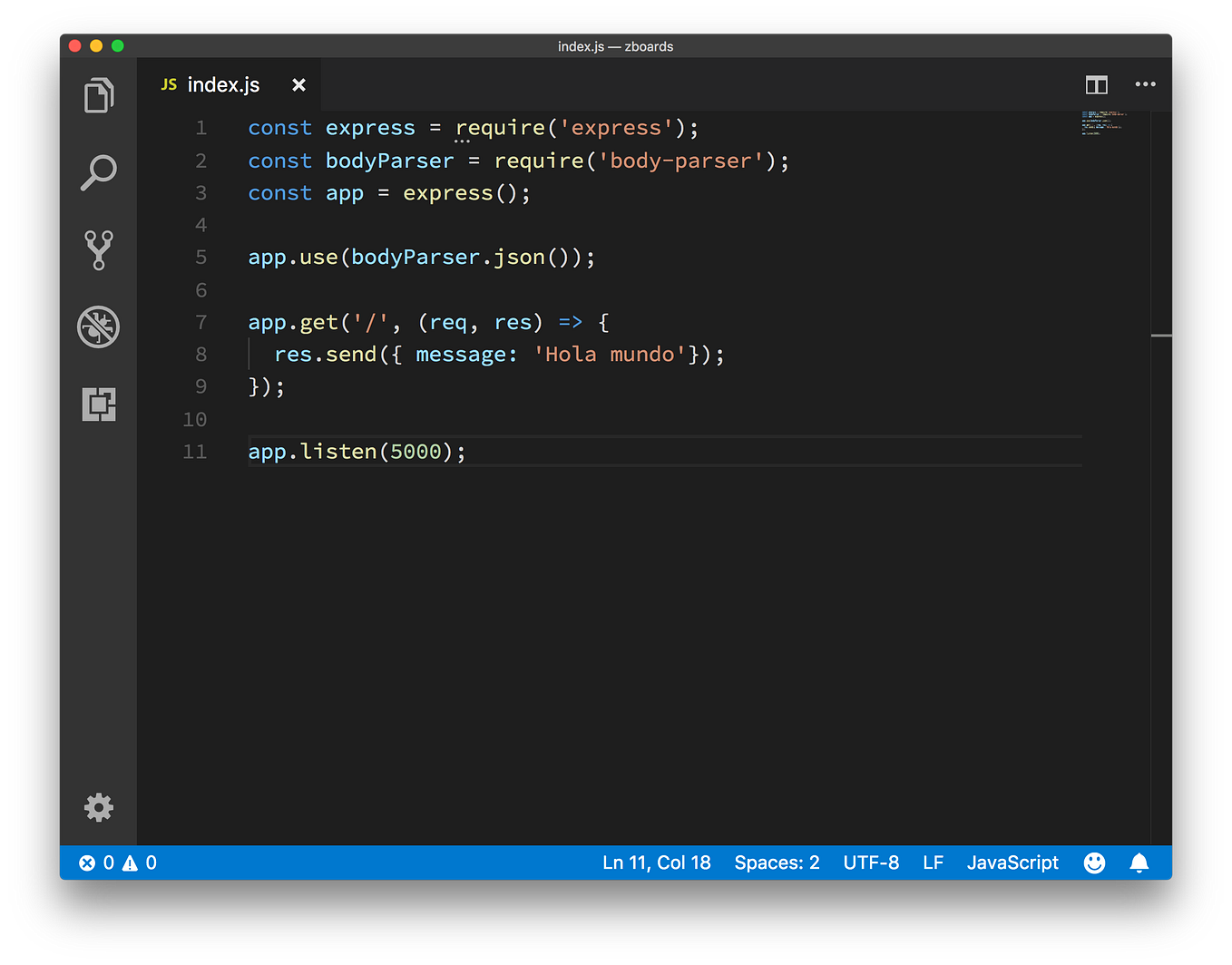Switch language mode by clicking JavaScript

tap(1012, 863)
